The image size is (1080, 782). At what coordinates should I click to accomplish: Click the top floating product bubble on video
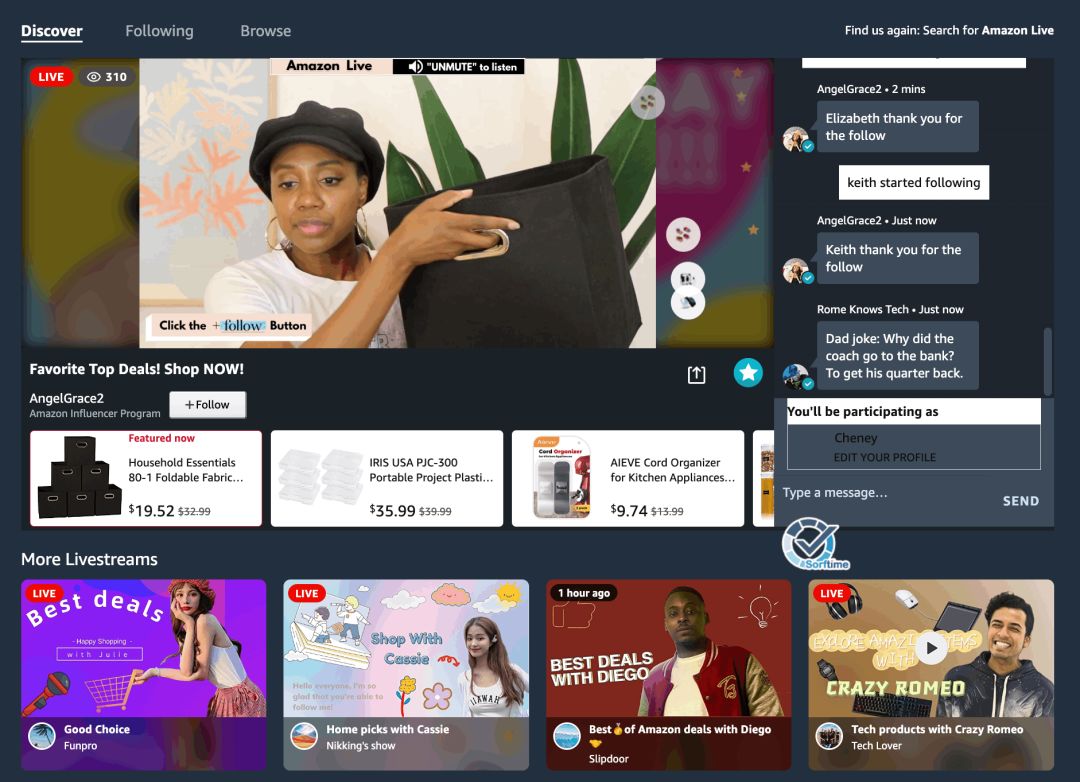(647, 103)
